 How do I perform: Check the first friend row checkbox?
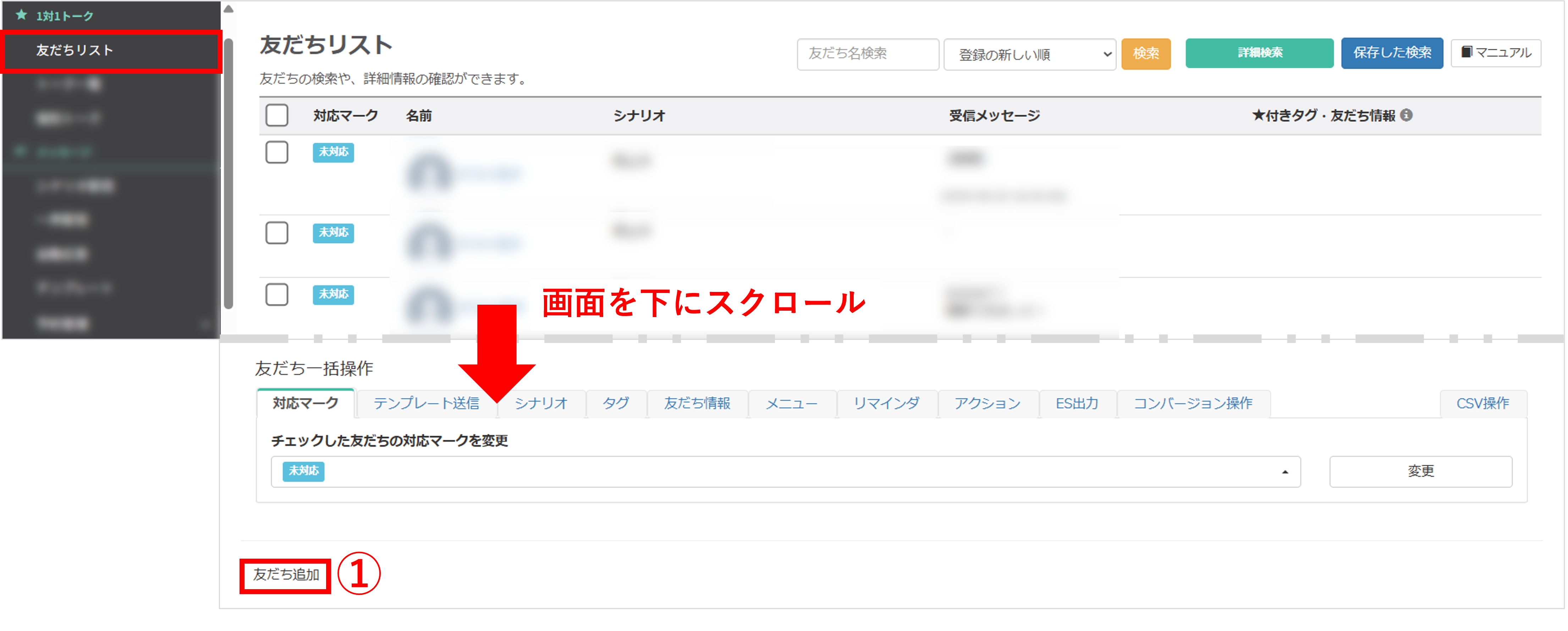coord(277,152)
